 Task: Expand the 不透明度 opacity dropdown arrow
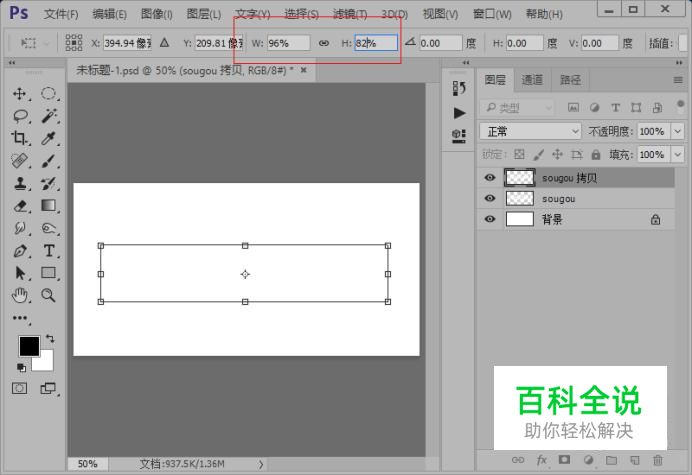click(675, 131)
